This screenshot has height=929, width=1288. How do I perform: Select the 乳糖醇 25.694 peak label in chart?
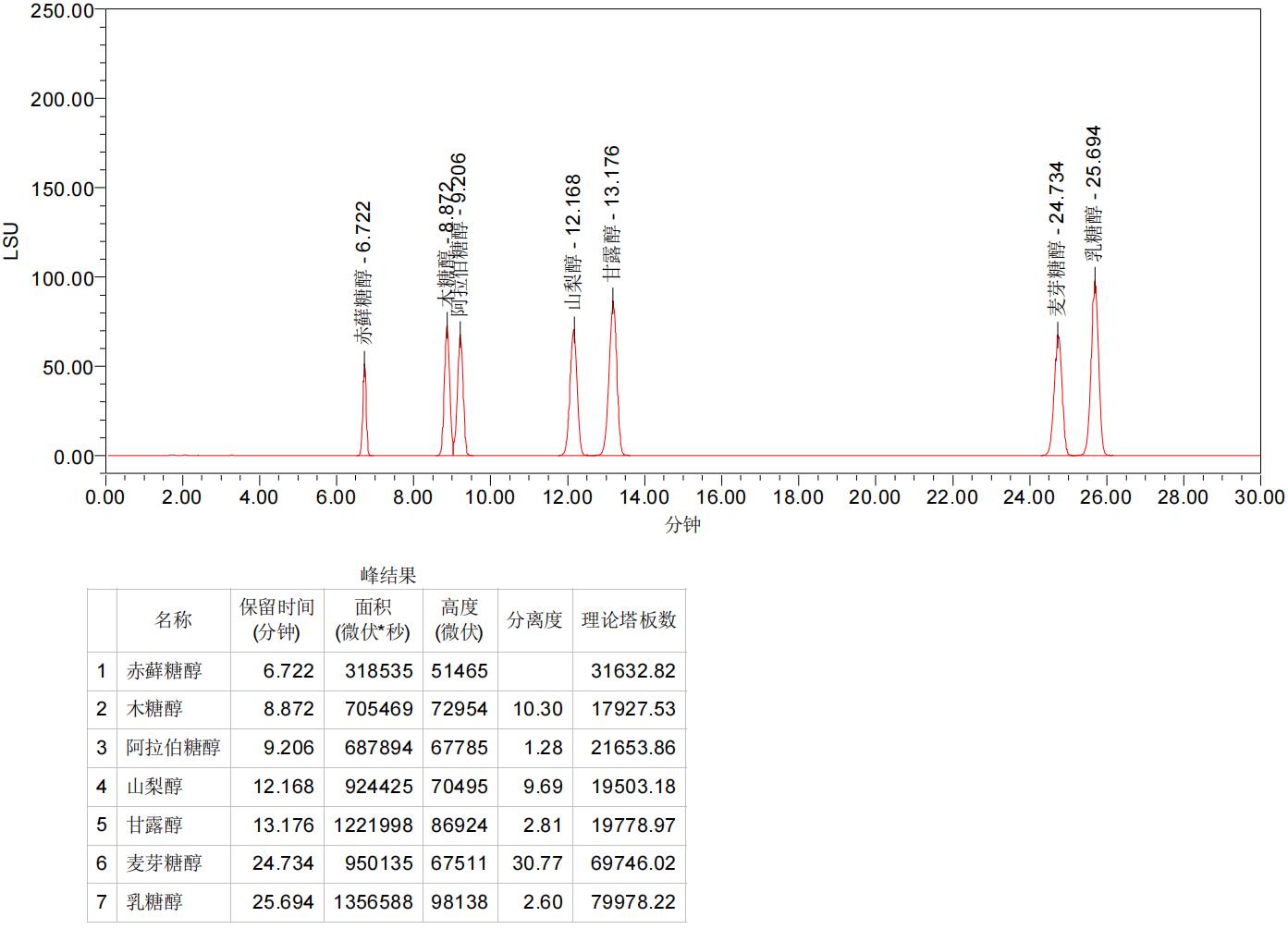(x=1094, y=194)
